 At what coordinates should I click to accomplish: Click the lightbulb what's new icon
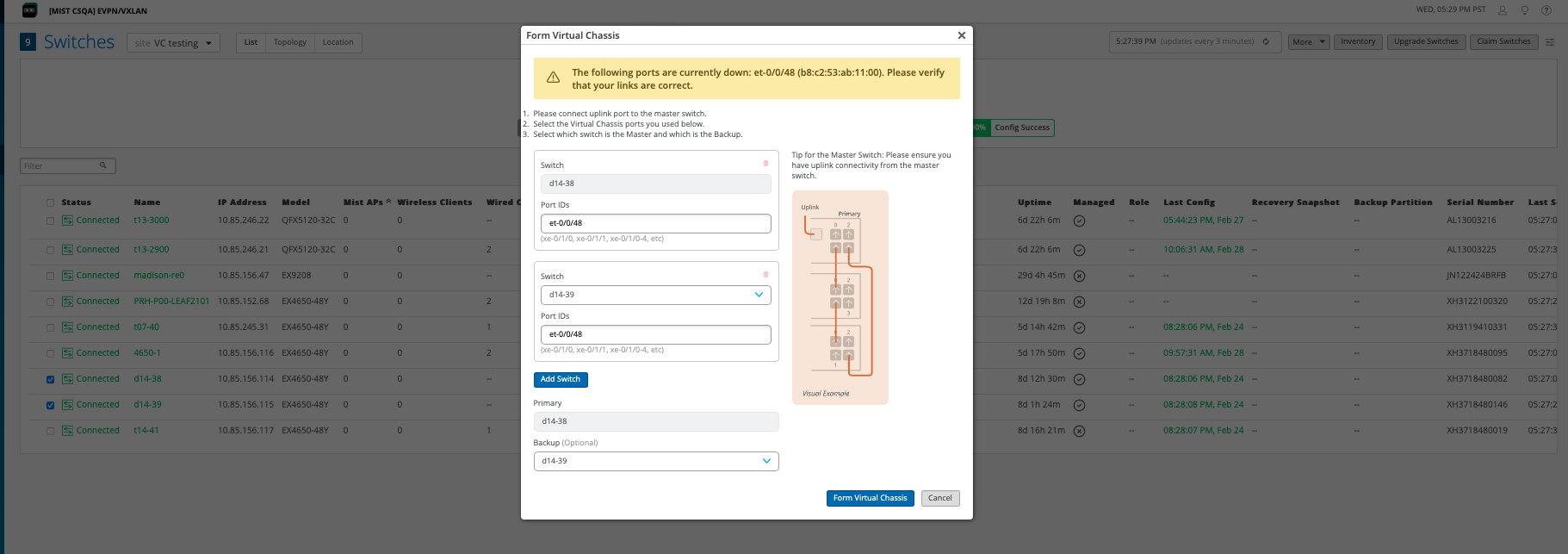(x=1525, y=10)
